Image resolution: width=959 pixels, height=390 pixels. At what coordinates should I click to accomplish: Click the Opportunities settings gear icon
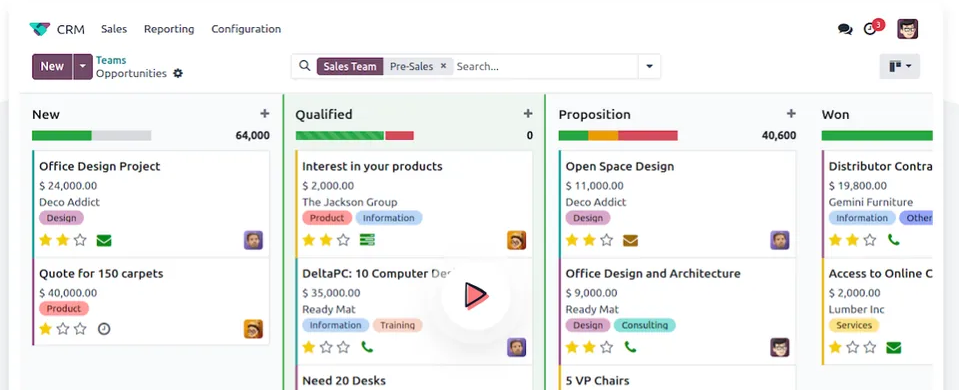[178, 73]
